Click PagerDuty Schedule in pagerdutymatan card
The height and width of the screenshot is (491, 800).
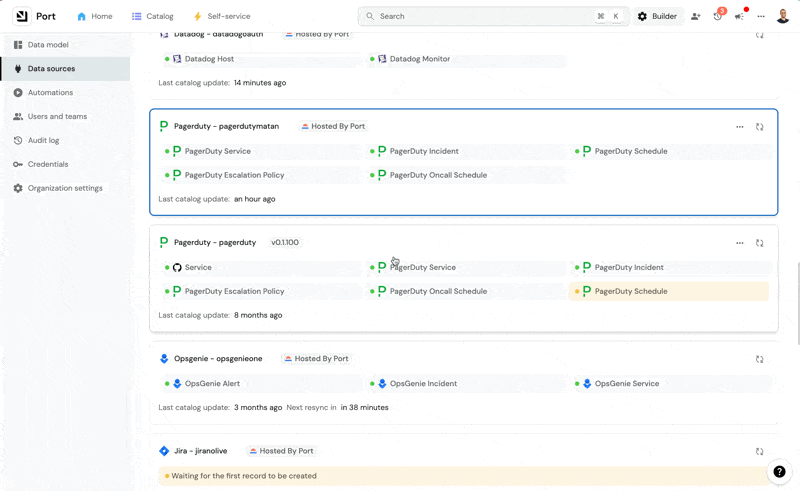tap(669, 152)
